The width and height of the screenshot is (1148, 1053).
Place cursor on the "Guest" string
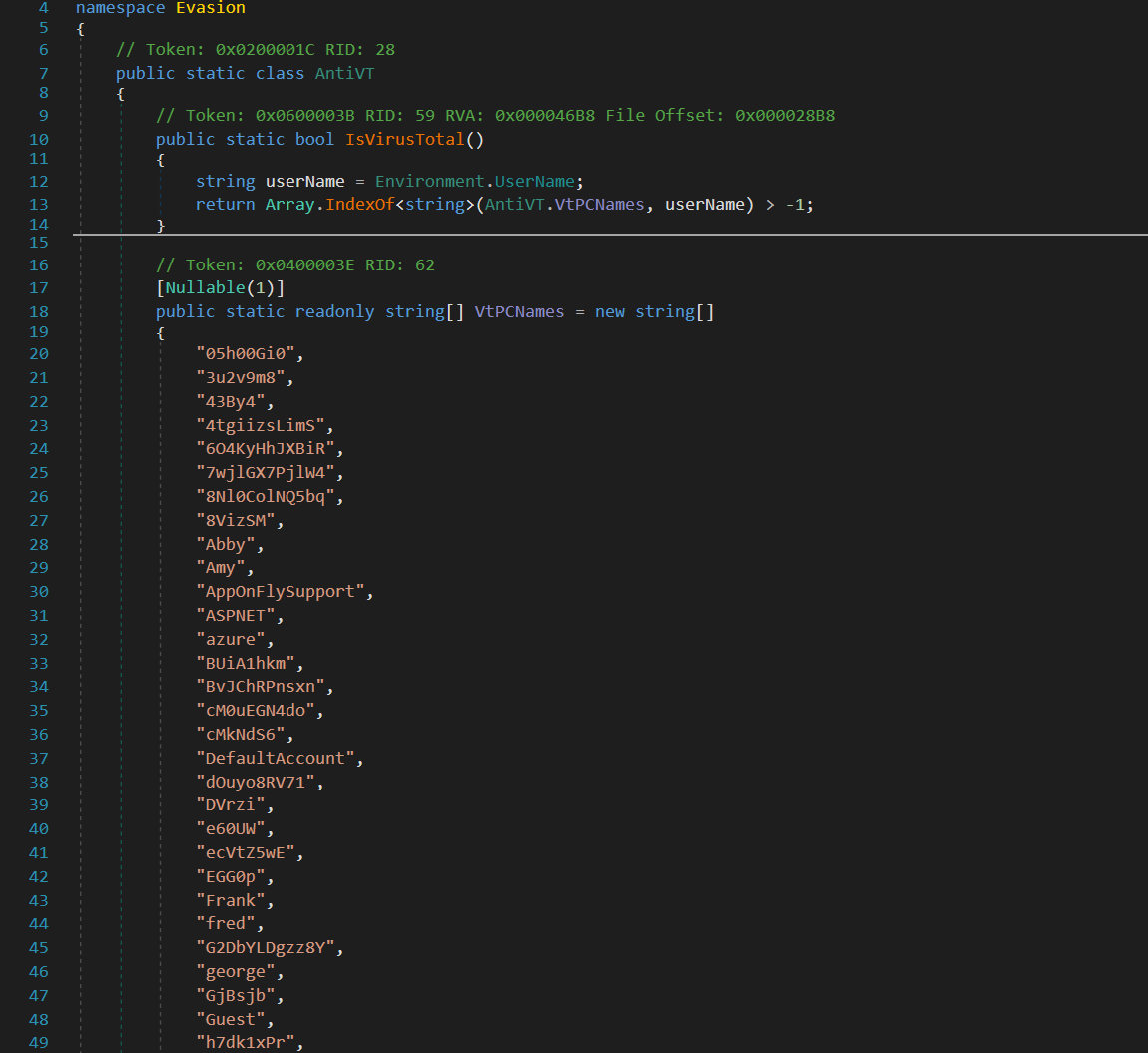231,1019
